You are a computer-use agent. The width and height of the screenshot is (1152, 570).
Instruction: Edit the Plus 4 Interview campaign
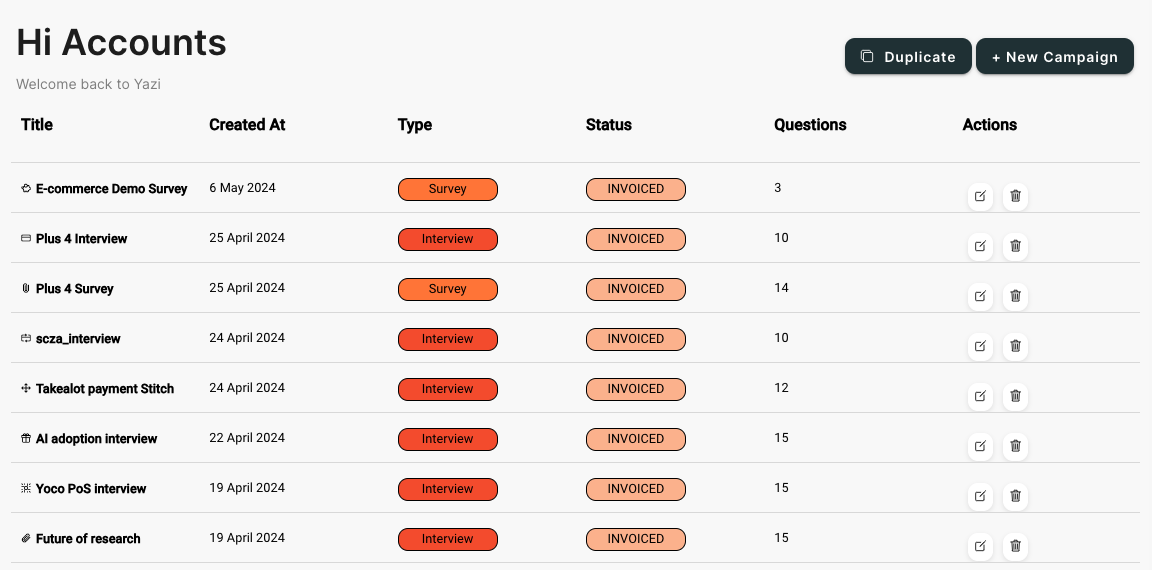click(980, 246)
